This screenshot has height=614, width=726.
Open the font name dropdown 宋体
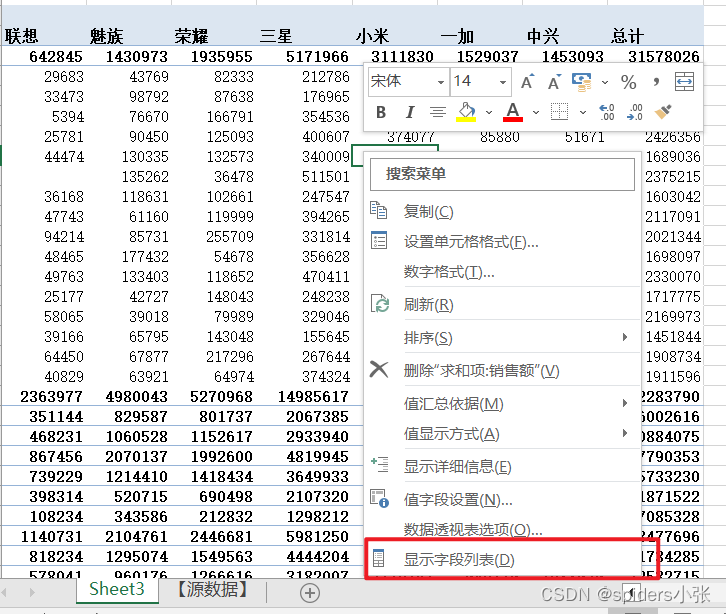[x=441, y=82]
